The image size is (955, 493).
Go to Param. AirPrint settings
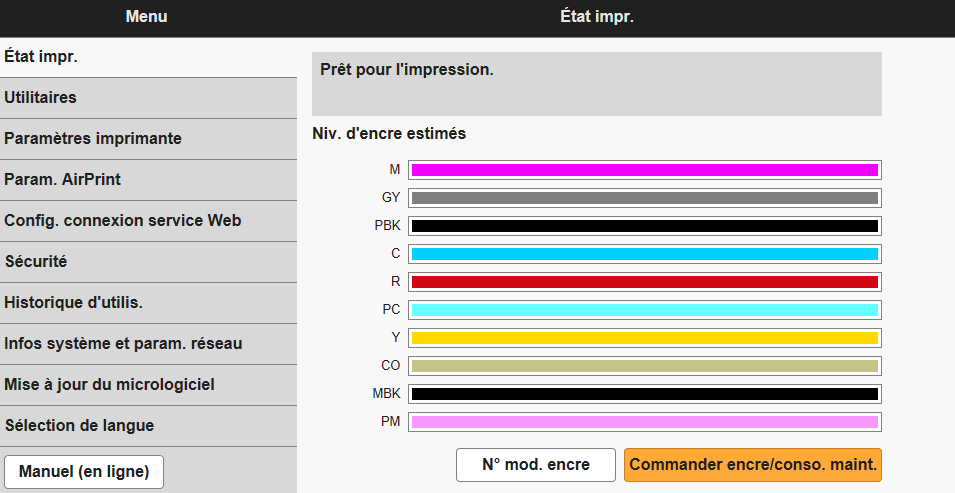tap(148, 180)
